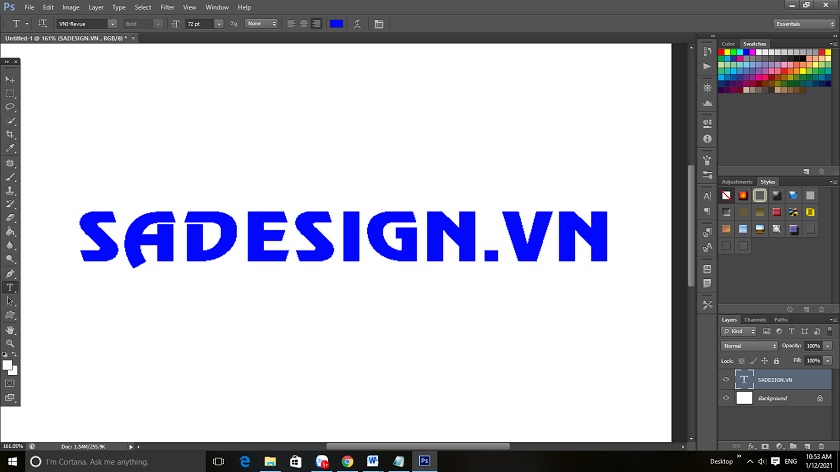Open the Info panel icon
The height and width of the screenshot is (472, 840).
707,139
